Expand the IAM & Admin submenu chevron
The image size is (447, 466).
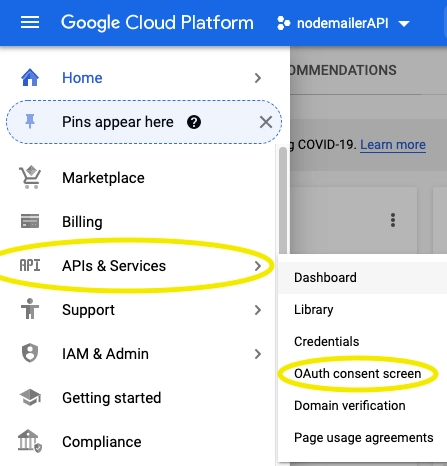click(257, 354)
